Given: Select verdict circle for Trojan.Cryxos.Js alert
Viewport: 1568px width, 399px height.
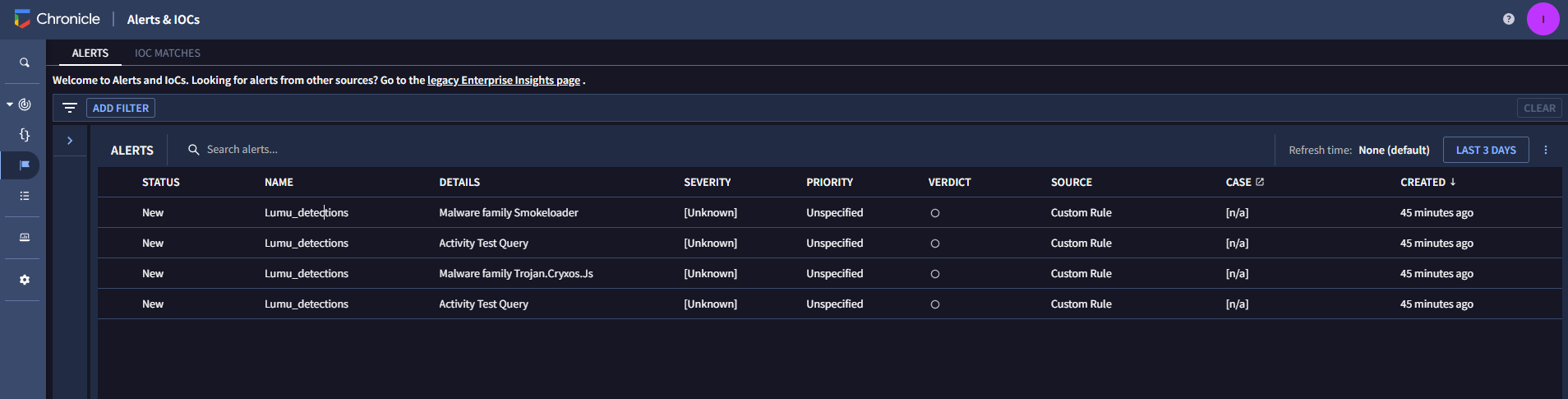Looking at the screenshot, I should click(934, 274).
